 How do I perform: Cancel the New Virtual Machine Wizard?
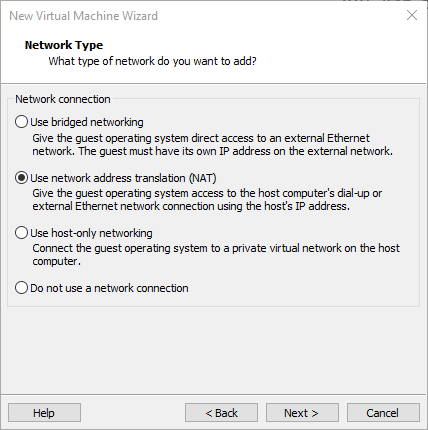tap(383, 413)
